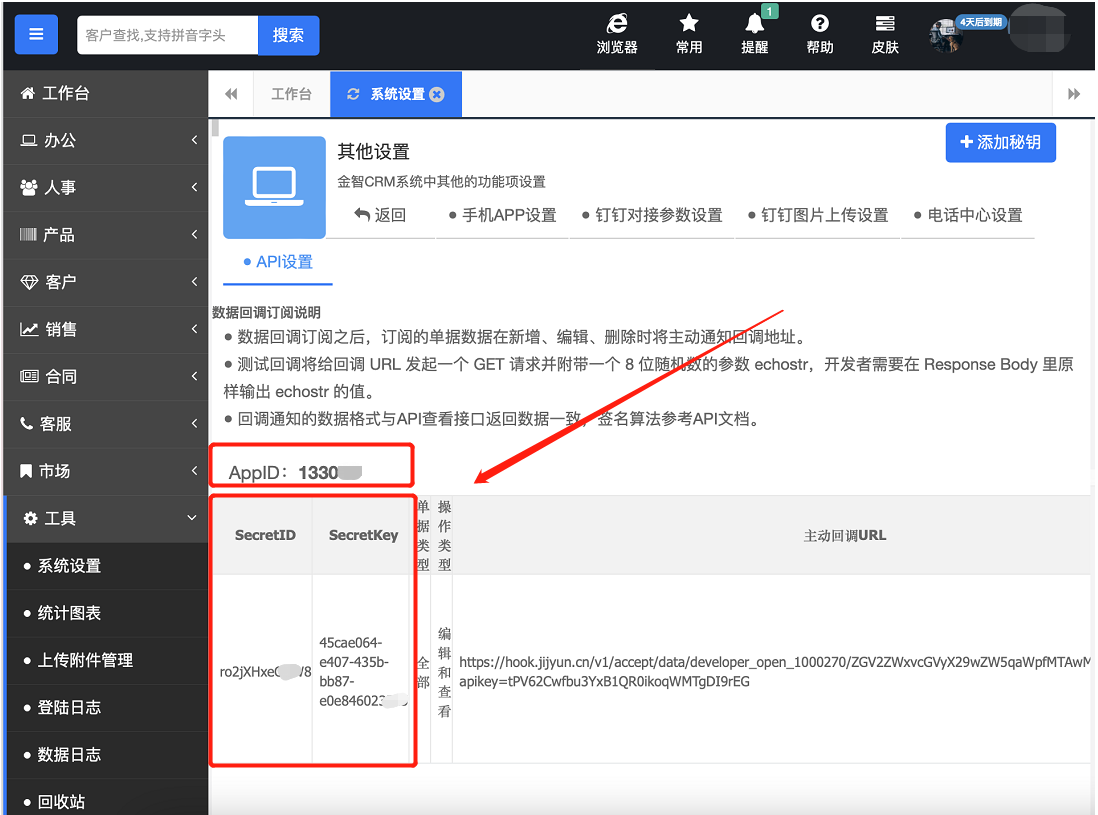Viewport: 1098px width, 815px height.
Task: Click the diamond icon beside 客户
Action: point(29,282)
